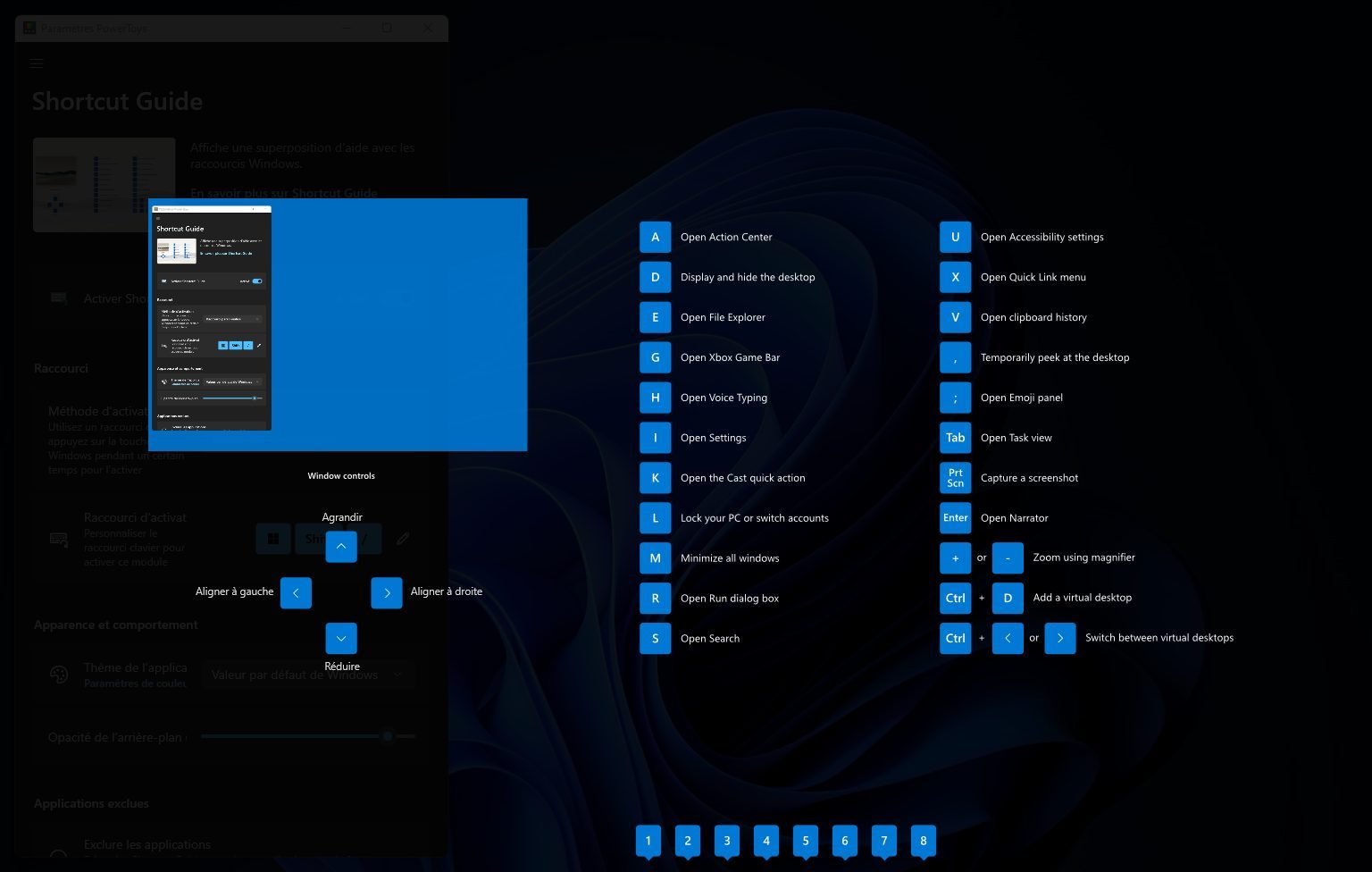Screen dimensions: 1372x872
Task: Click the 'Open Action Center' label
Action: point(726,237)
